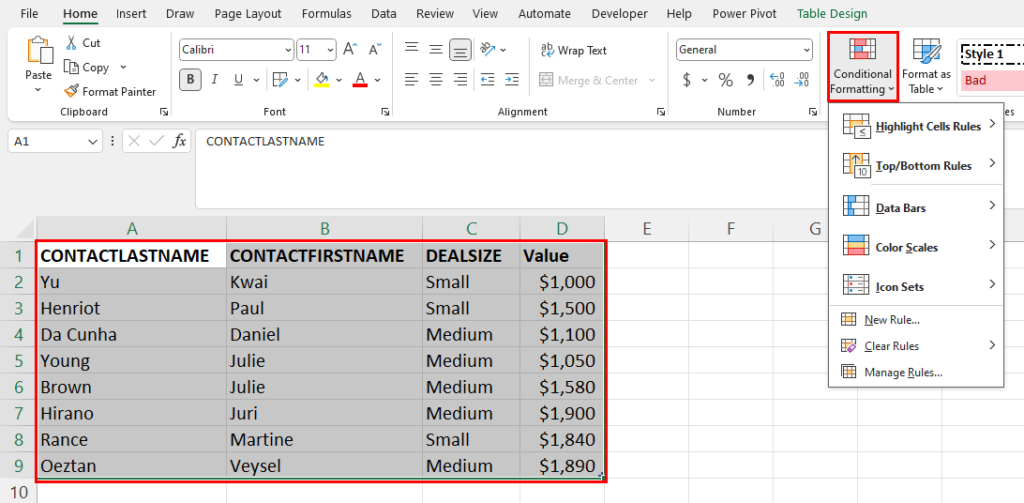The image size is (1024, 503).
Task: Toggle Italic formatting
Action: pos(214,80)
